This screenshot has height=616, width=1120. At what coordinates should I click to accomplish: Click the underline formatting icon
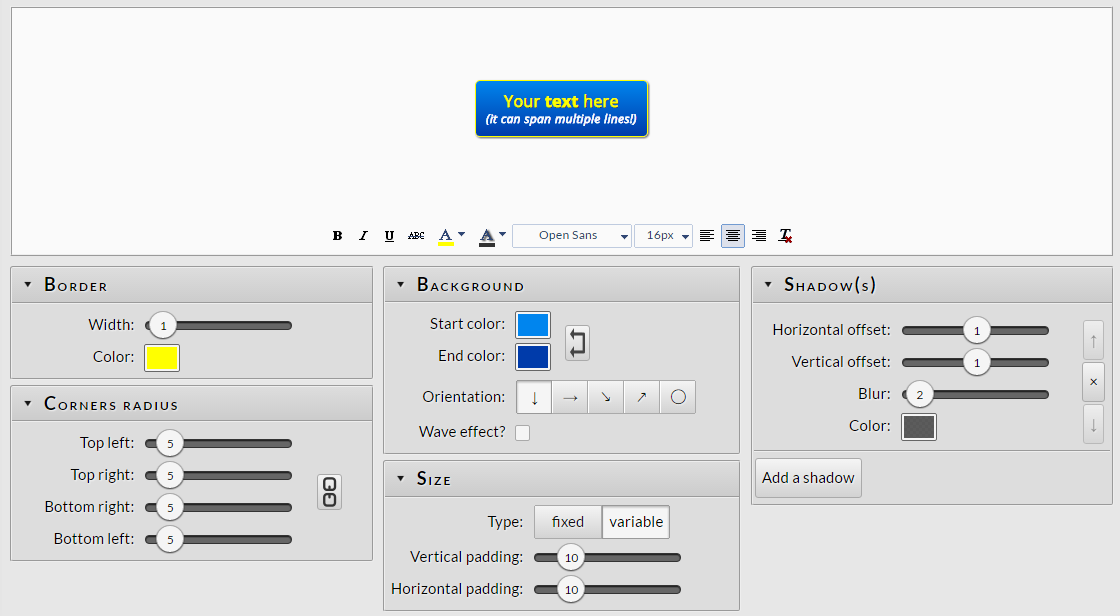click(x=389, y=236)
